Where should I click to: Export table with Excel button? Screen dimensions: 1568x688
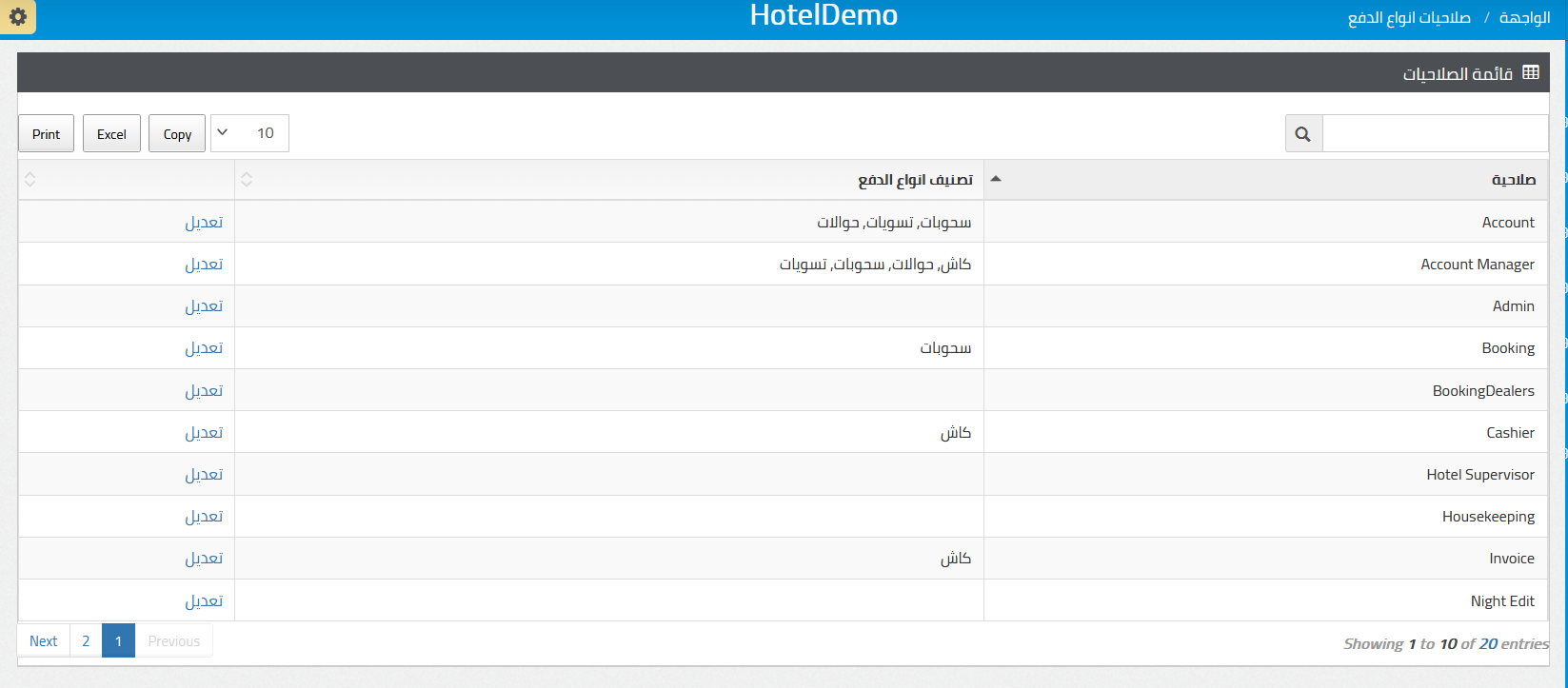(x=111, y=134)
